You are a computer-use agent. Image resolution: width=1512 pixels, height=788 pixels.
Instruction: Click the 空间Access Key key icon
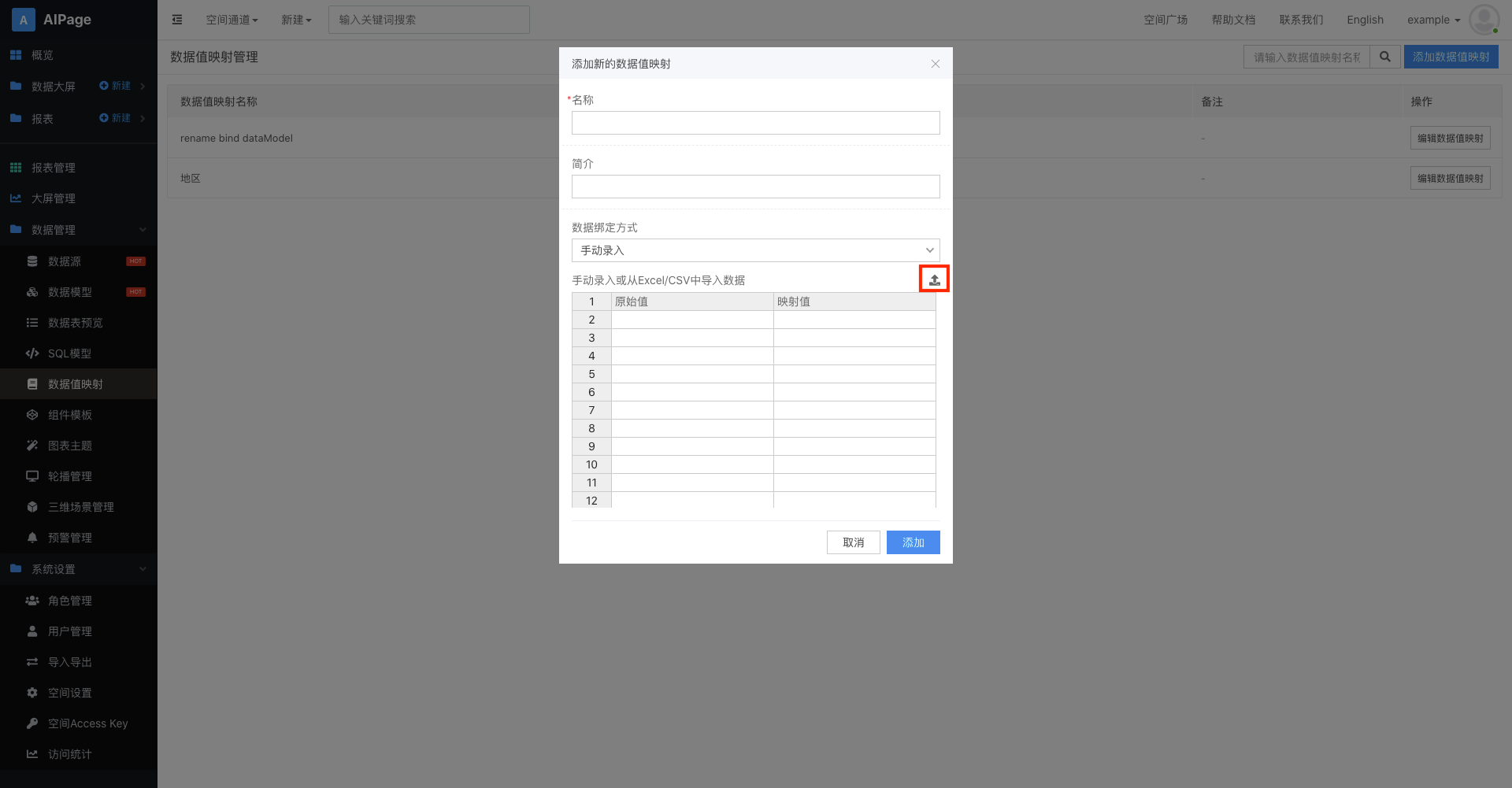coord(32,723)
